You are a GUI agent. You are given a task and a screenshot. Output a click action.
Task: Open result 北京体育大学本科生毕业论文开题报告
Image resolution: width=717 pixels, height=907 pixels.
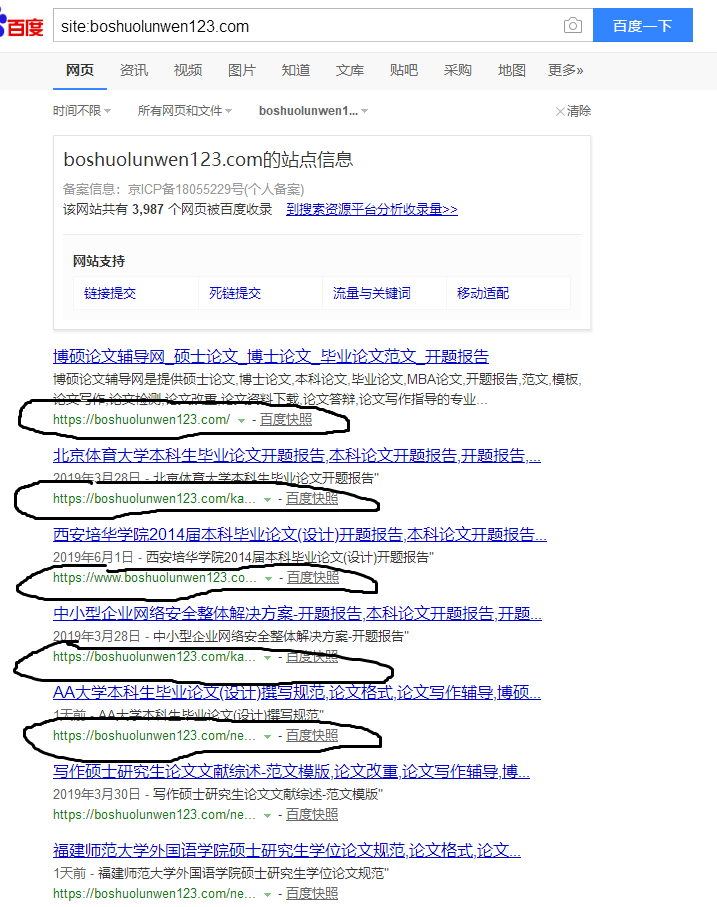(x=297, y=456)
